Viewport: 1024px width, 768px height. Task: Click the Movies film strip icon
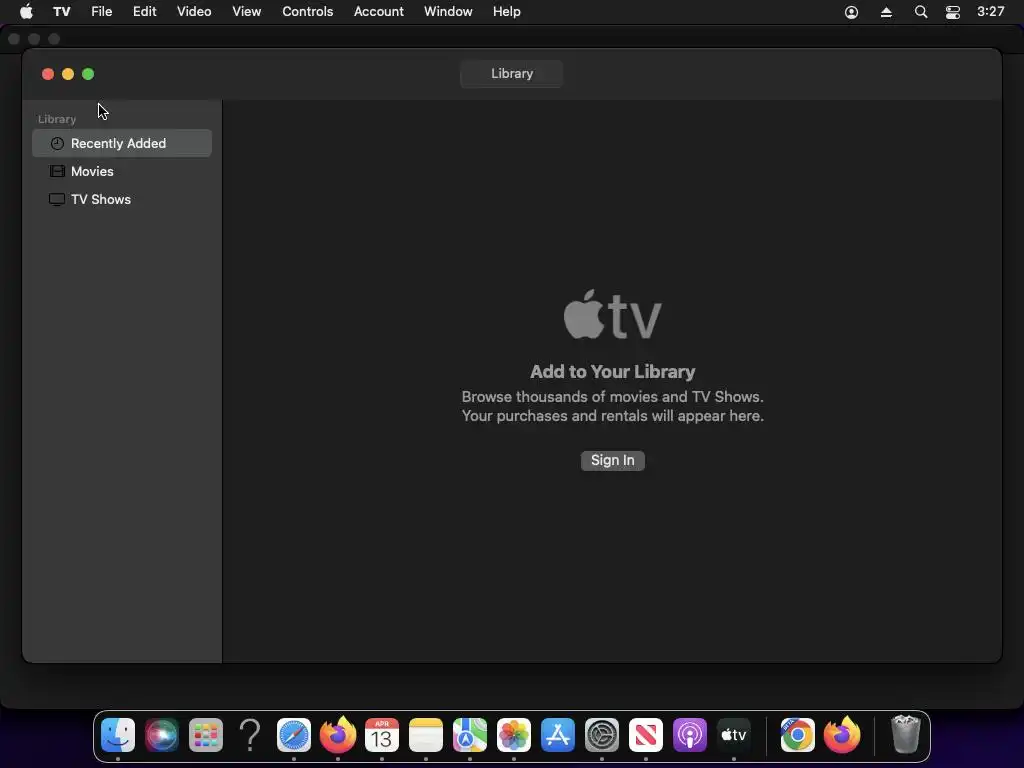[57, 171]
